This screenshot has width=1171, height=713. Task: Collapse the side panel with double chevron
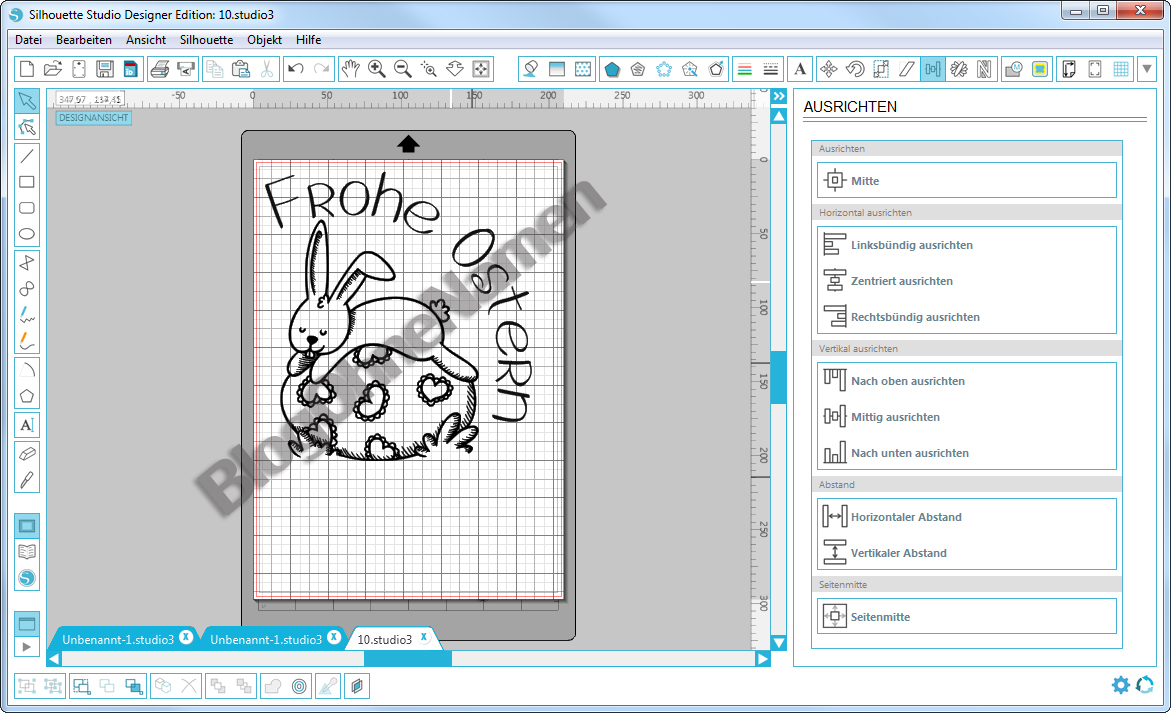click(x=778, y=95)
